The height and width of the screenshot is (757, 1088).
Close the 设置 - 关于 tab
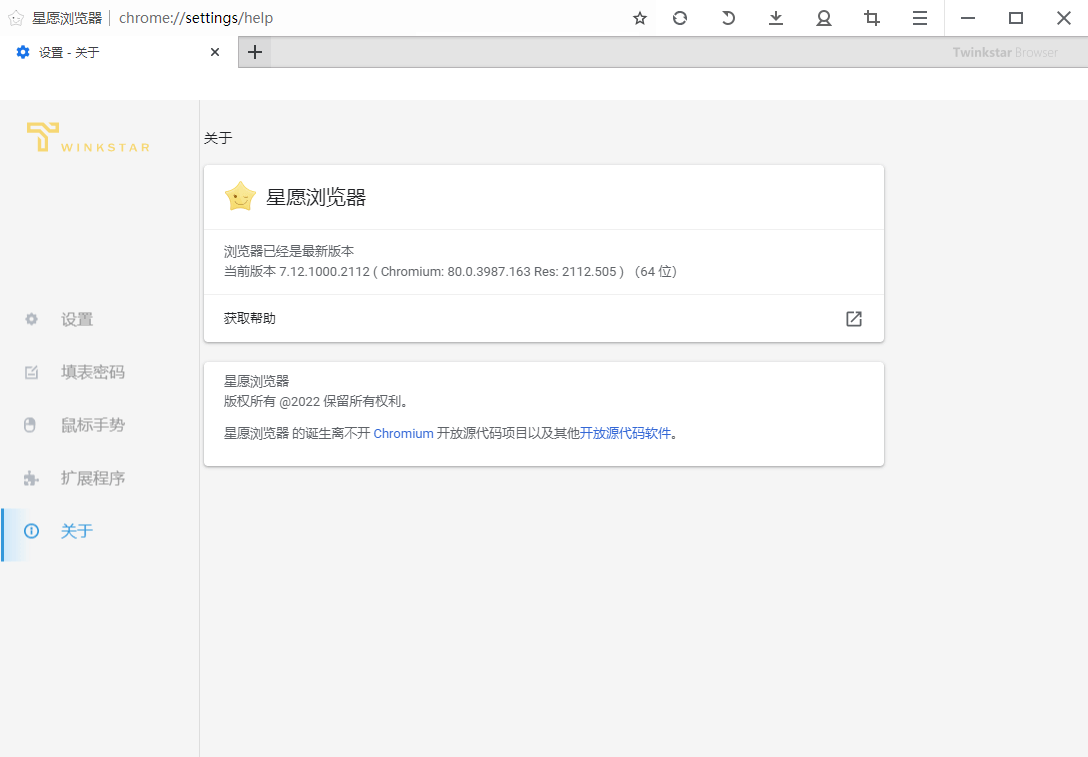coord(215,53)
